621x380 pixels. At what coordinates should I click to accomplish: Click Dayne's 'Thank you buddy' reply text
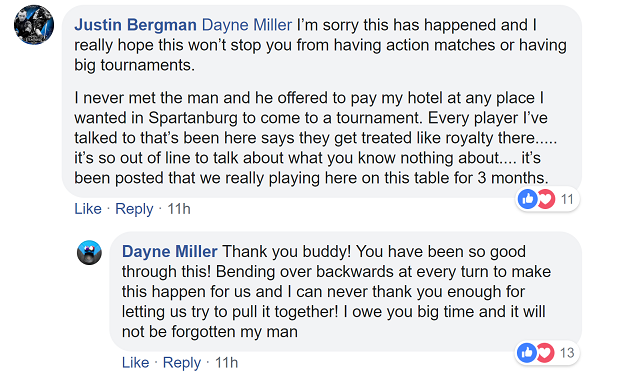pos(336,292)
